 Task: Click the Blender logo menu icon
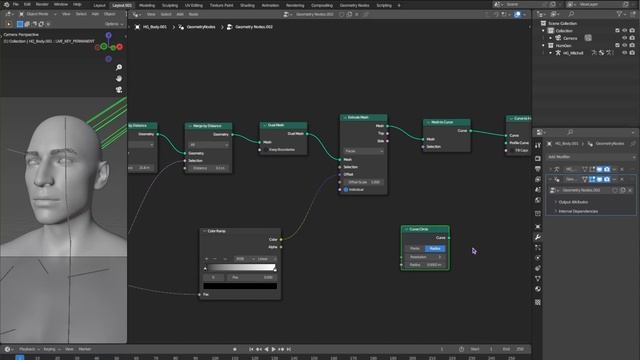6,4
